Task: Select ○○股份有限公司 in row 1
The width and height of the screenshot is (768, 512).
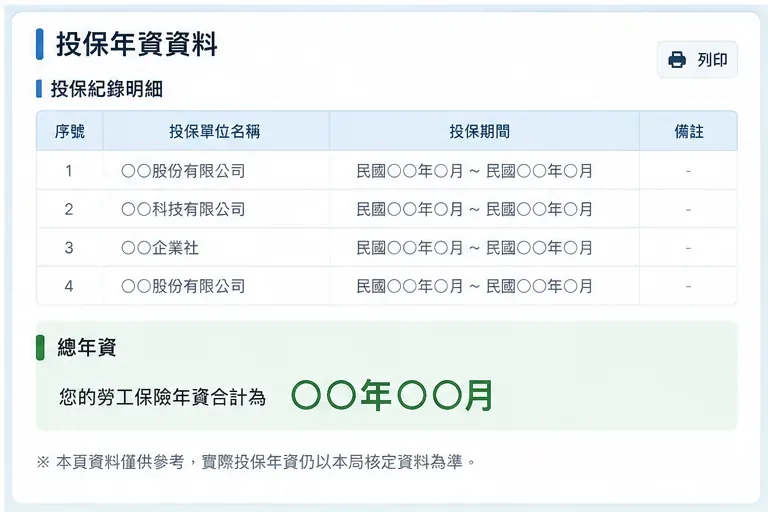Action: click(183, 171)
